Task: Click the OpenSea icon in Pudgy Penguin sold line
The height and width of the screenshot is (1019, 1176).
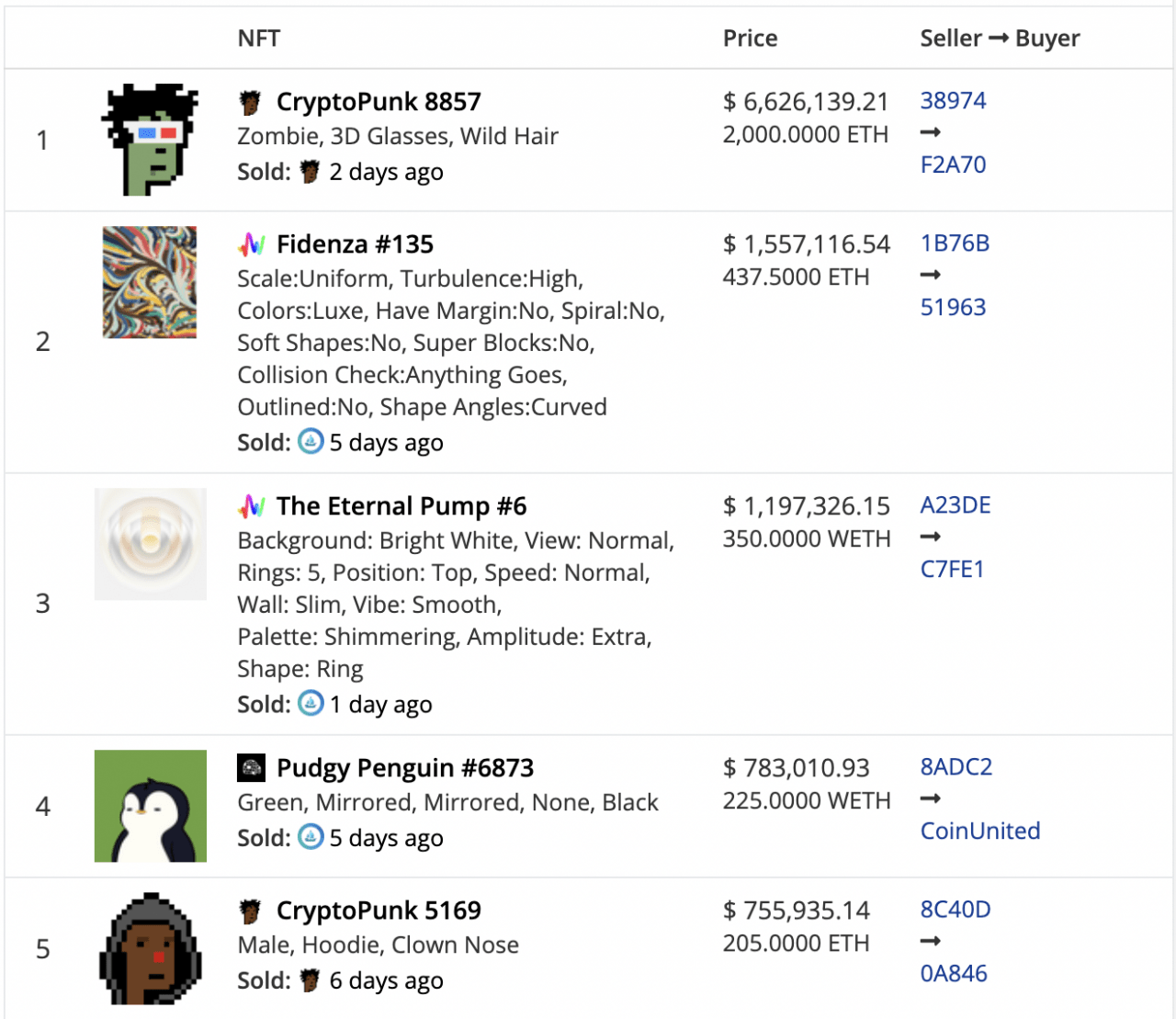Action: (311, 837)
